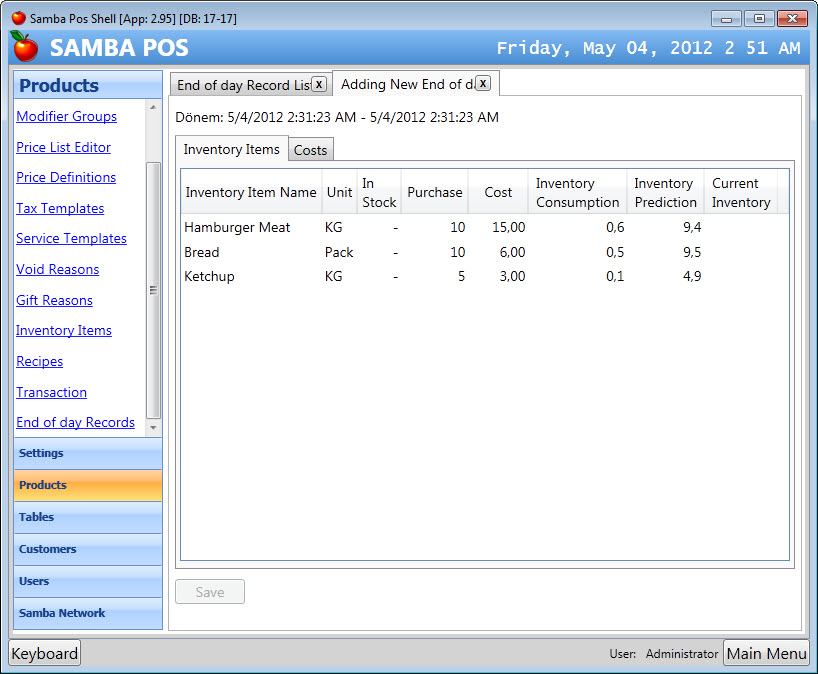Click the Ketchup purchase value 5
Image resolution: width=818 pixels, height=674 pixels.
(461, 276)
